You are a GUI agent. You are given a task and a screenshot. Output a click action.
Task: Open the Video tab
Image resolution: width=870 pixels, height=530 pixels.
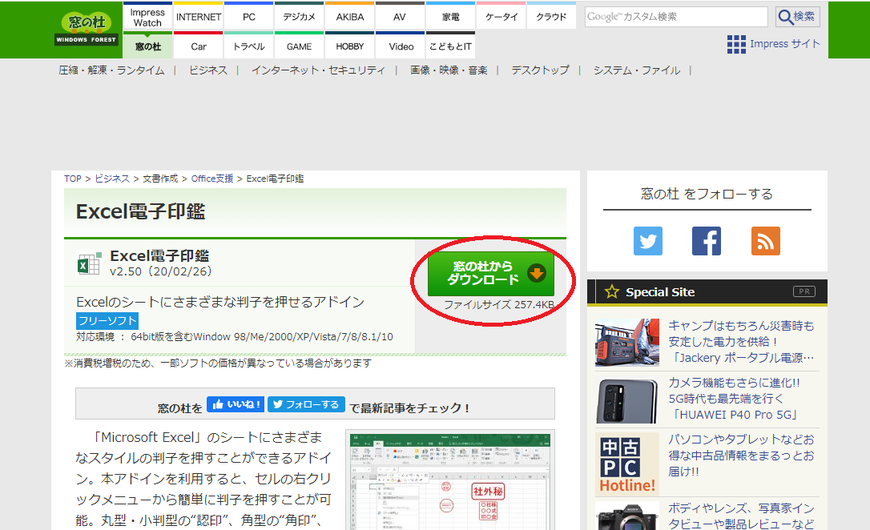[400, 46]
